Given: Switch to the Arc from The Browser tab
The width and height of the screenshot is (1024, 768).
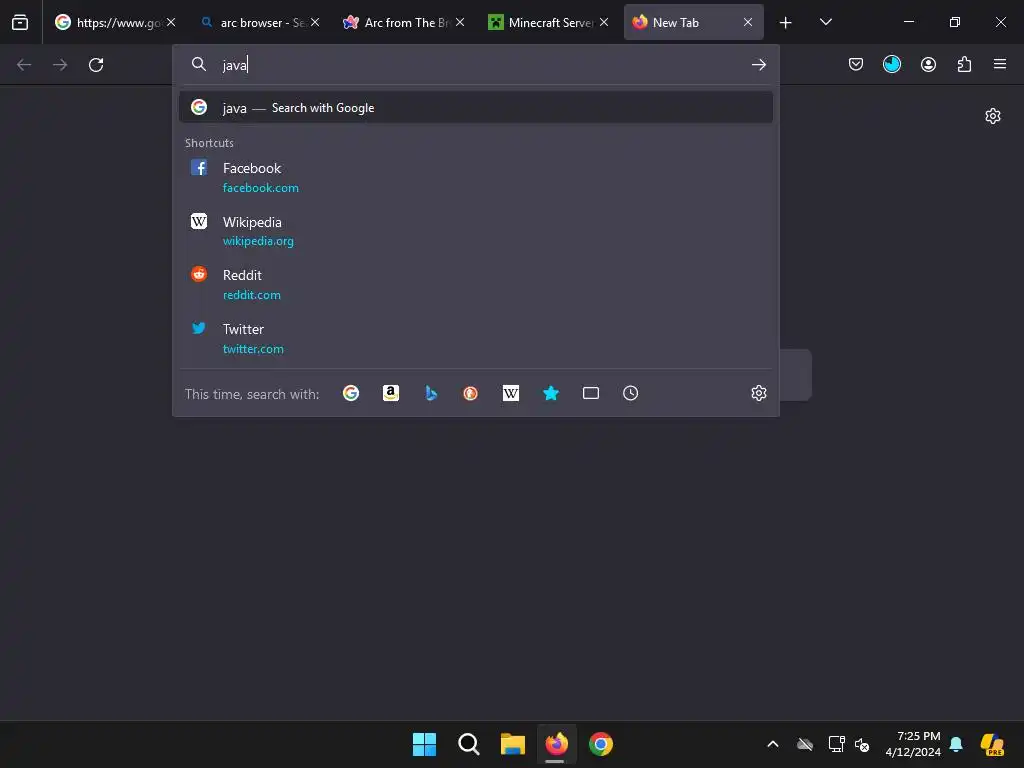Looking at the screenshot, I should tap(404, 22).
